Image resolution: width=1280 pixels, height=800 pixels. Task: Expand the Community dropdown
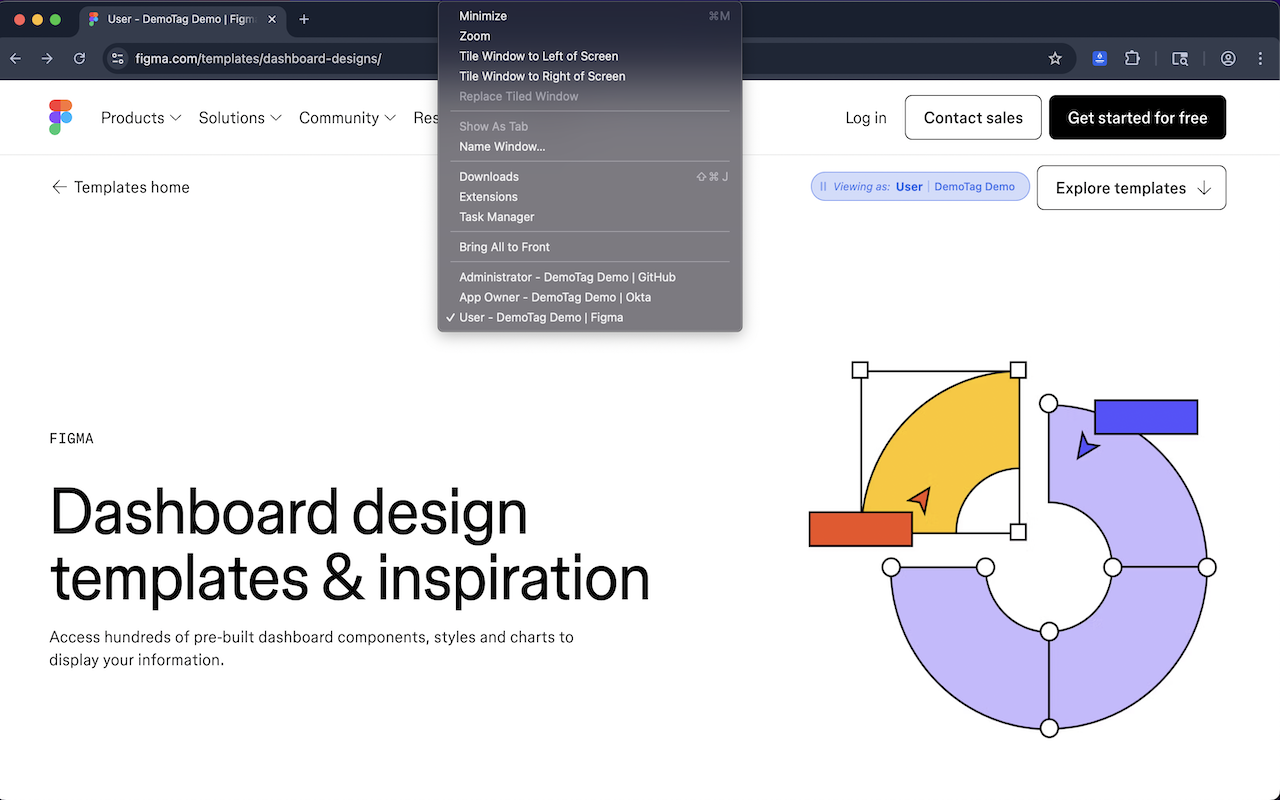[348, 118]
